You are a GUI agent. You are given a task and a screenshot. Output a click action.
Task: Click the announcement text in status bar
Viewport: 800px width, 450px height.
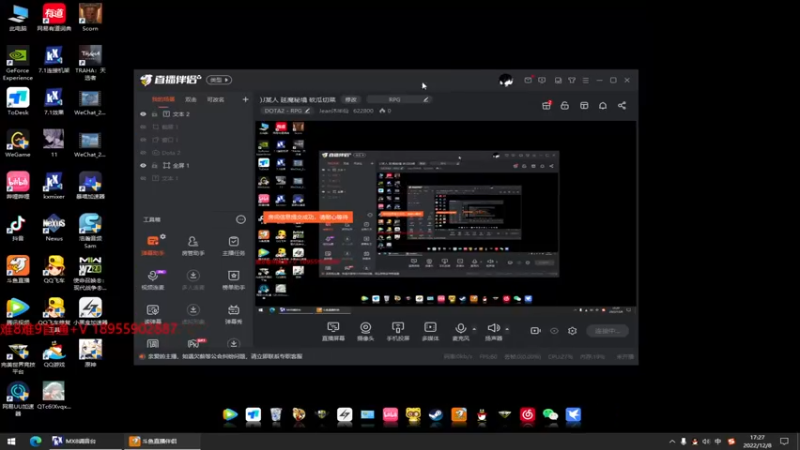pos(225,357)
